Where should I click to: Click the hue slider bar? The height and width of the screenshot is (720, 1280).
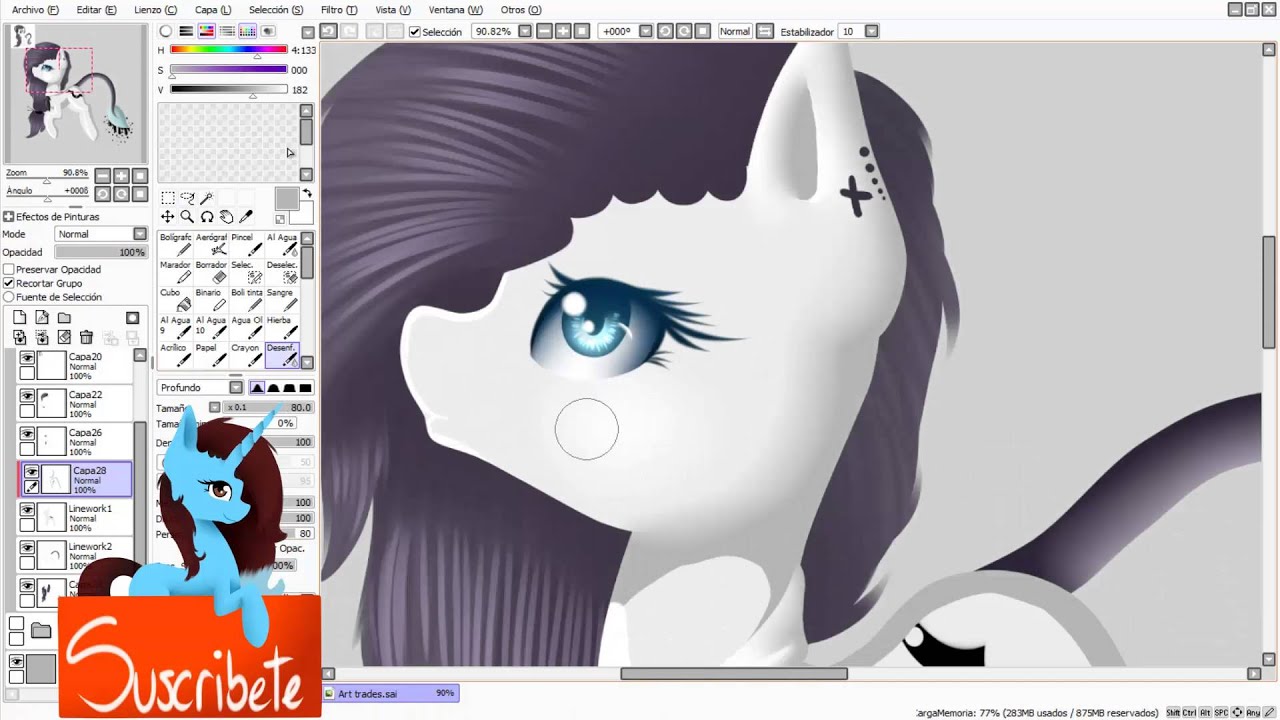click(x=228, y=50)
